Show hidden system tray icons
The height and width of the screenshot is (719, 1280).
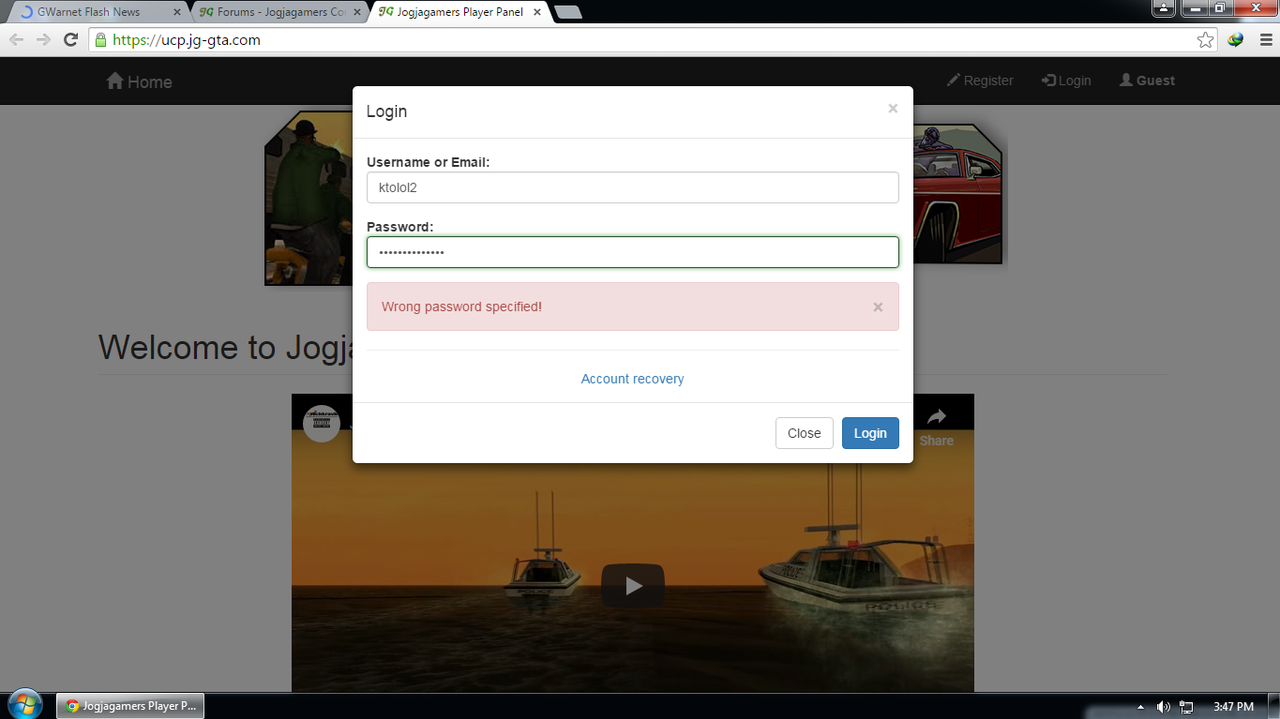[1140, 707]
